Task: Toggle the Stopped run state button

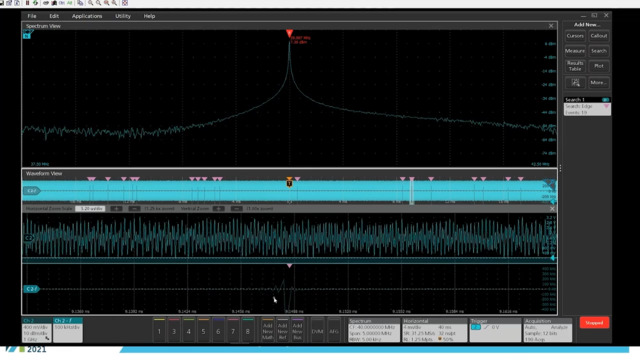Action: pyautogui.click(x=594, y=322)
